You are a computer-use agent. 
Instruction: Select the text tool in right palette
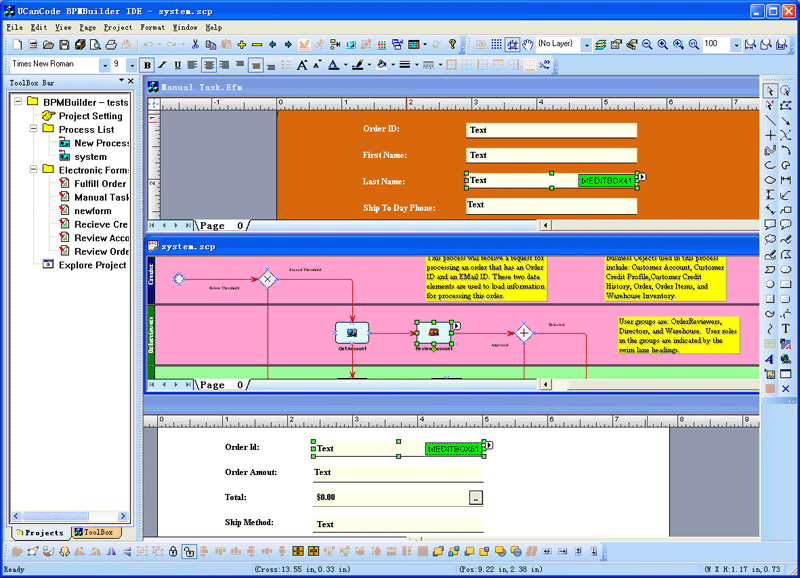pyautogui.click(x=786, y=328)
